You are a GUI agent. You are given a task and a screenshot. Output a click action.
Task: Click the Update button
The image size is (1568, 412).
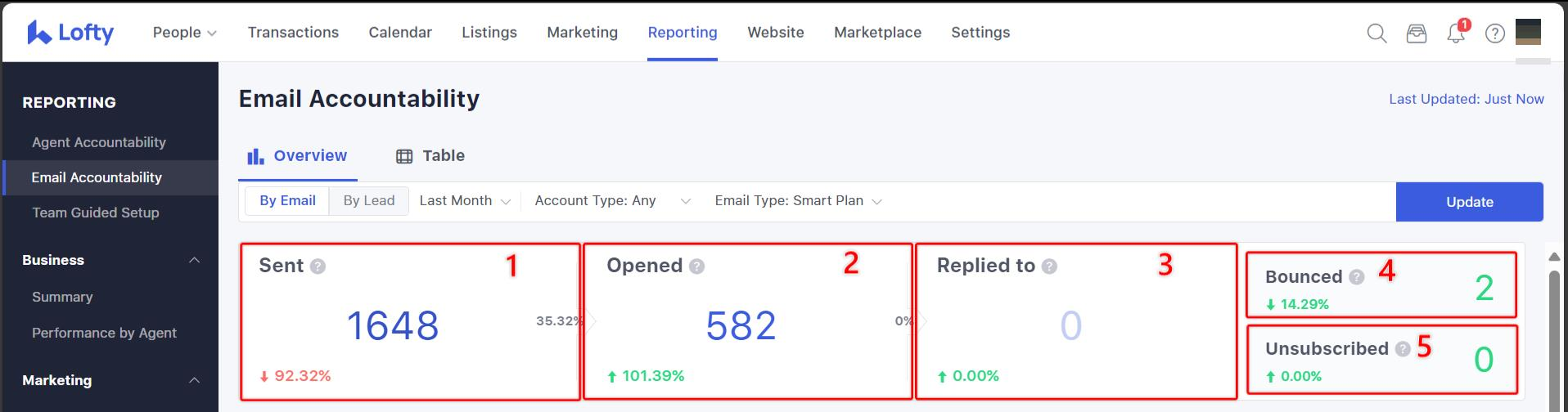point(1469,202)
